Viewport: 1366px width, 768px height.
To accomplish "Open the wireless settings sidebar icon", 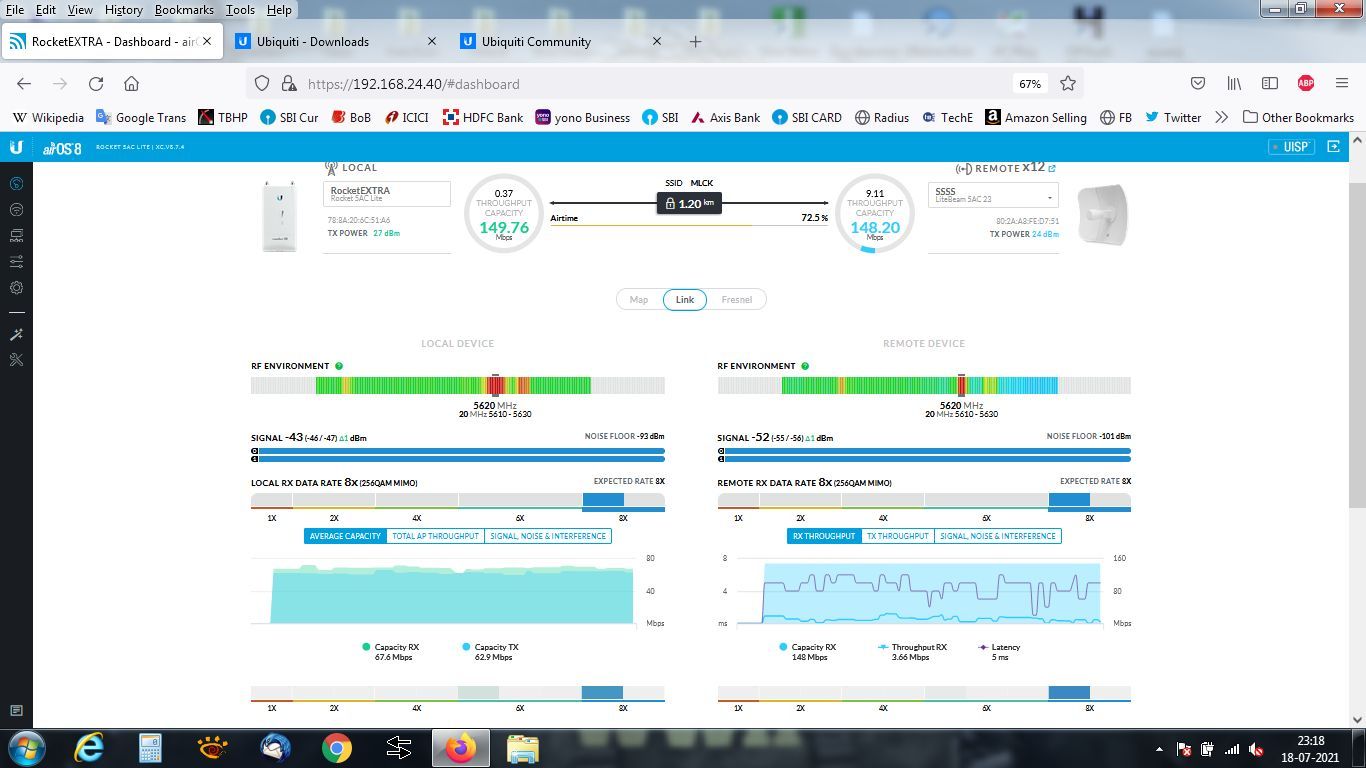I will click(x=16, y=210).
